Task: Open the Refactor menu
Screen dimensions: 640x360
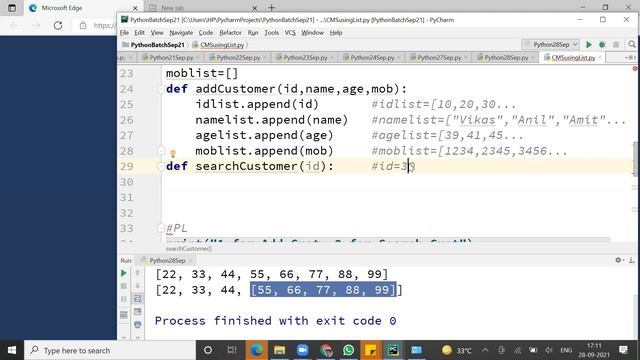Action: (x=230, y=33)
